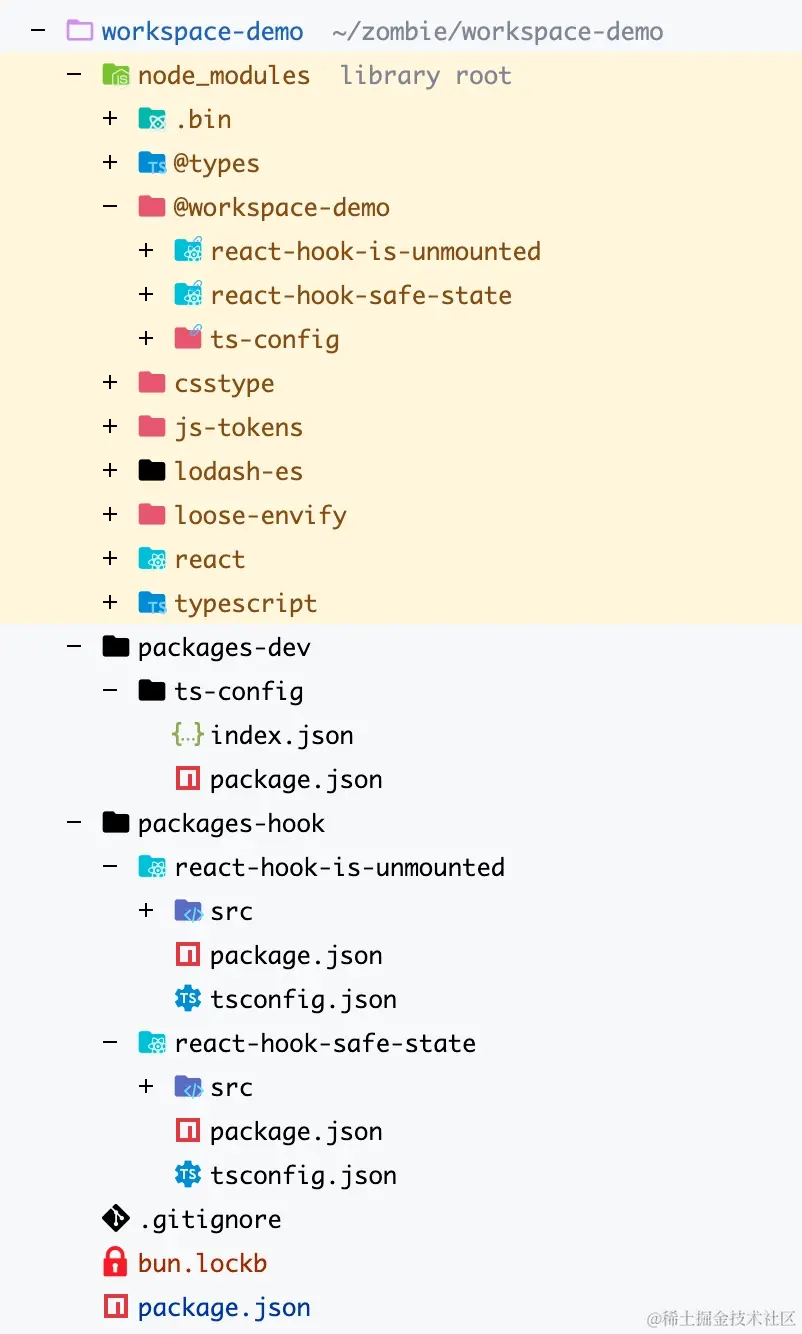
Task: Click the JSON braces icon on index.json
Action: [187, 734]
